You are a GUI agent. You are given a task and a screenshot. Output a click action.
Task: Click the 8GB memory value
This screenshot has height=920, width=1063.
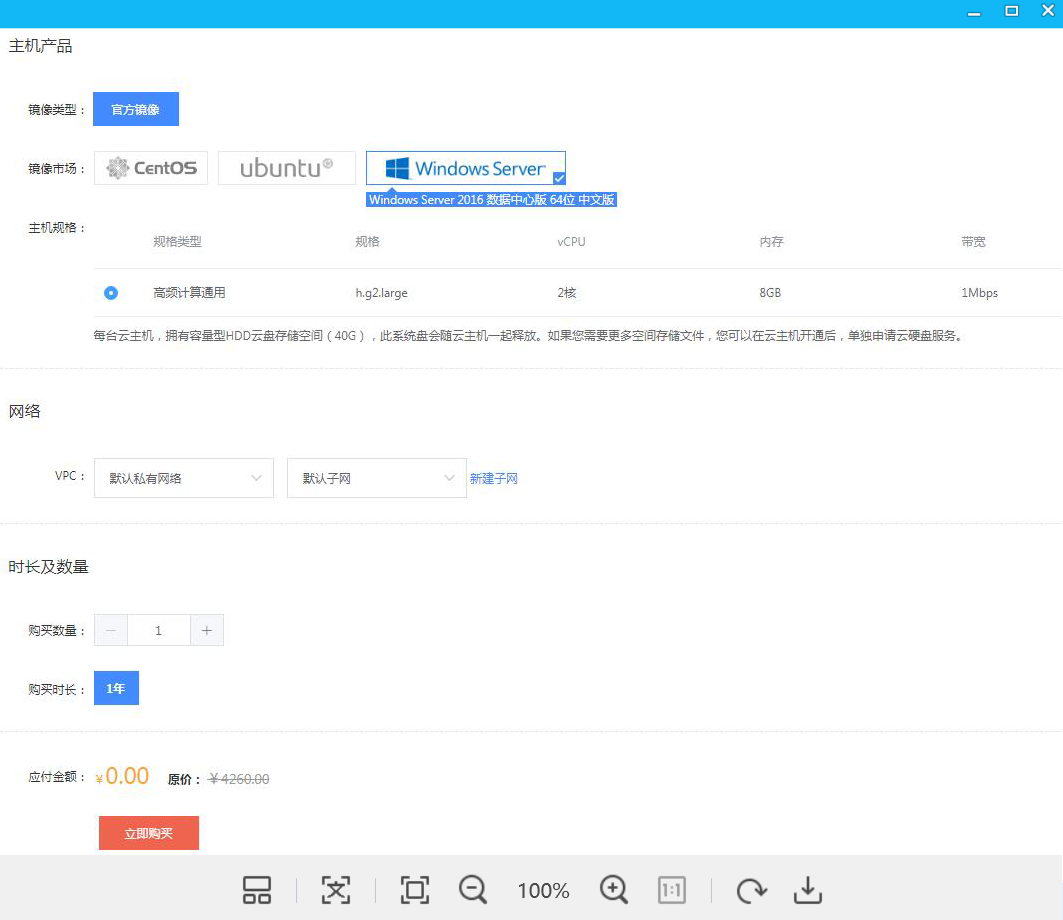click(770, 293)
